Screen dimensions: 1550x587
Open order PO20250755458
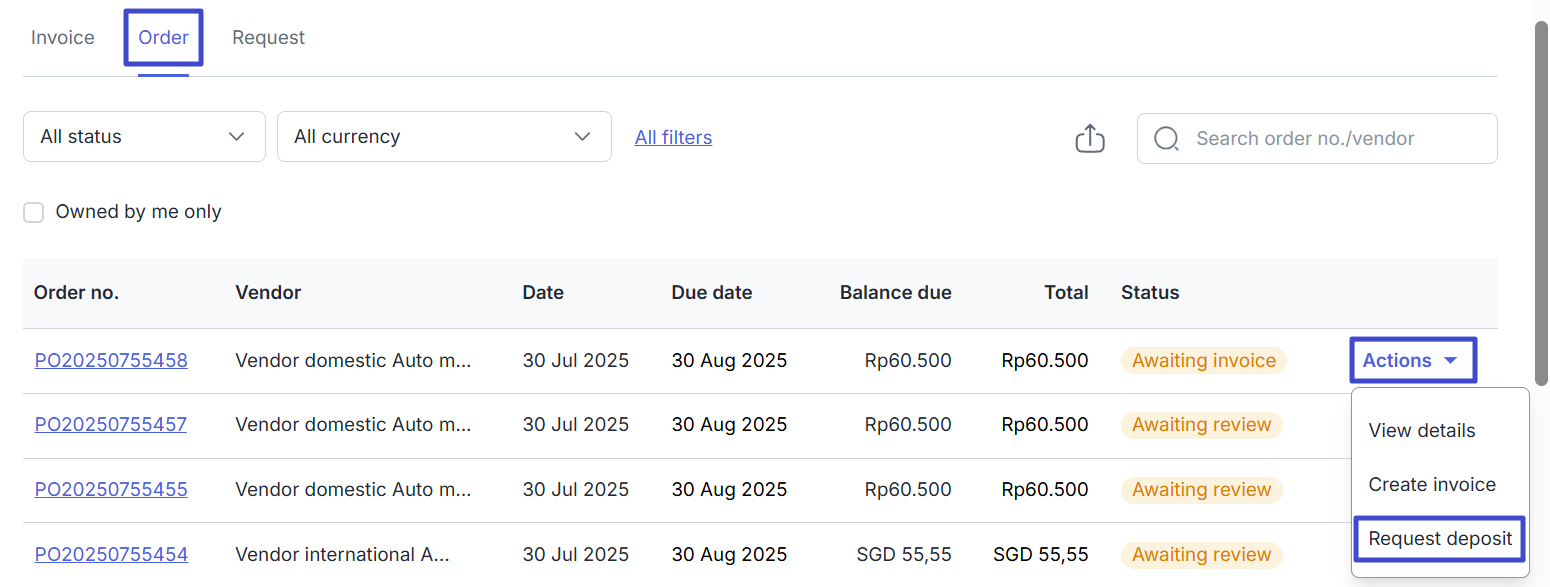(111, 361)
